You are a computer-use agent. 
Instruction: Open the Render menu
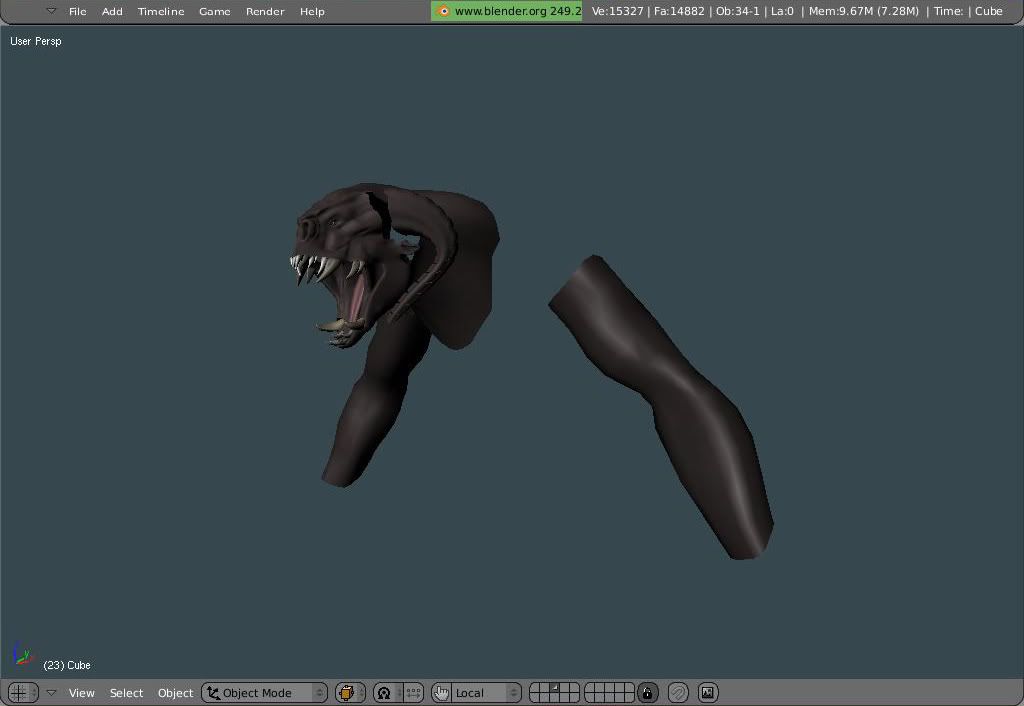[265, 11]
